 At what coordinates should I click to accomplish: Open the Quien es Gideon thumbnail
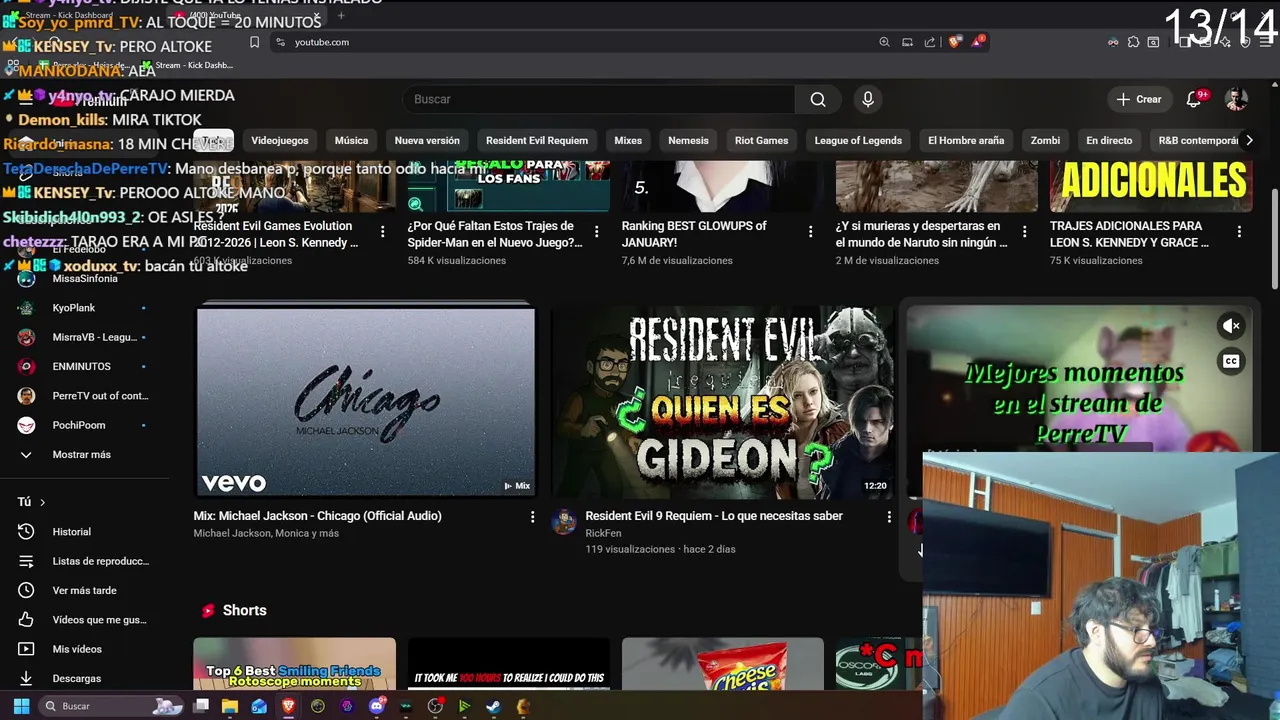click(722, 402)
